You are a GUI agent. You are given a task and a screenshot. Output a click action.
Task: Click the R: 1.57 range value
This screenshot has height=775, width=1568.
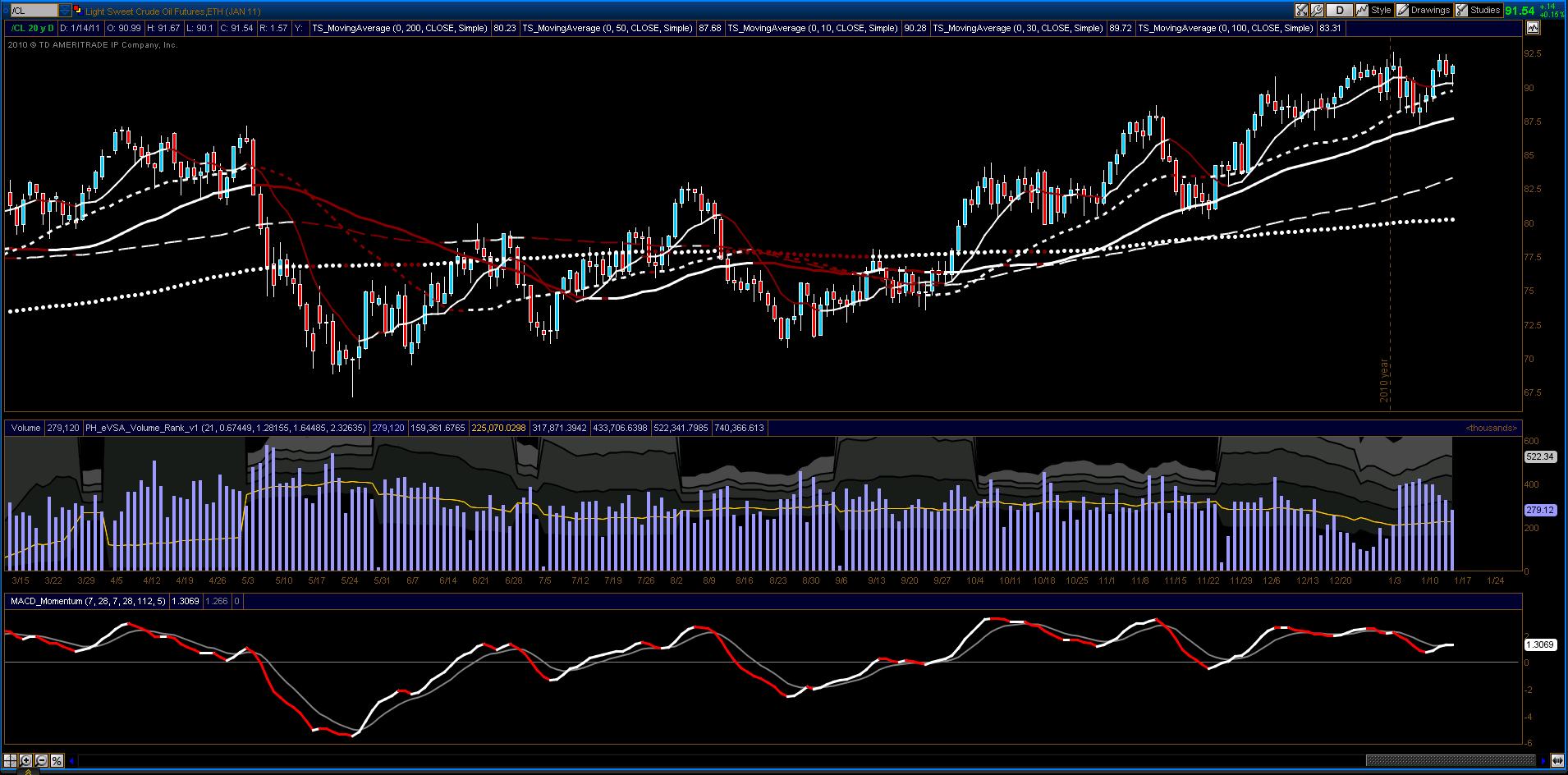pos(273,28)
